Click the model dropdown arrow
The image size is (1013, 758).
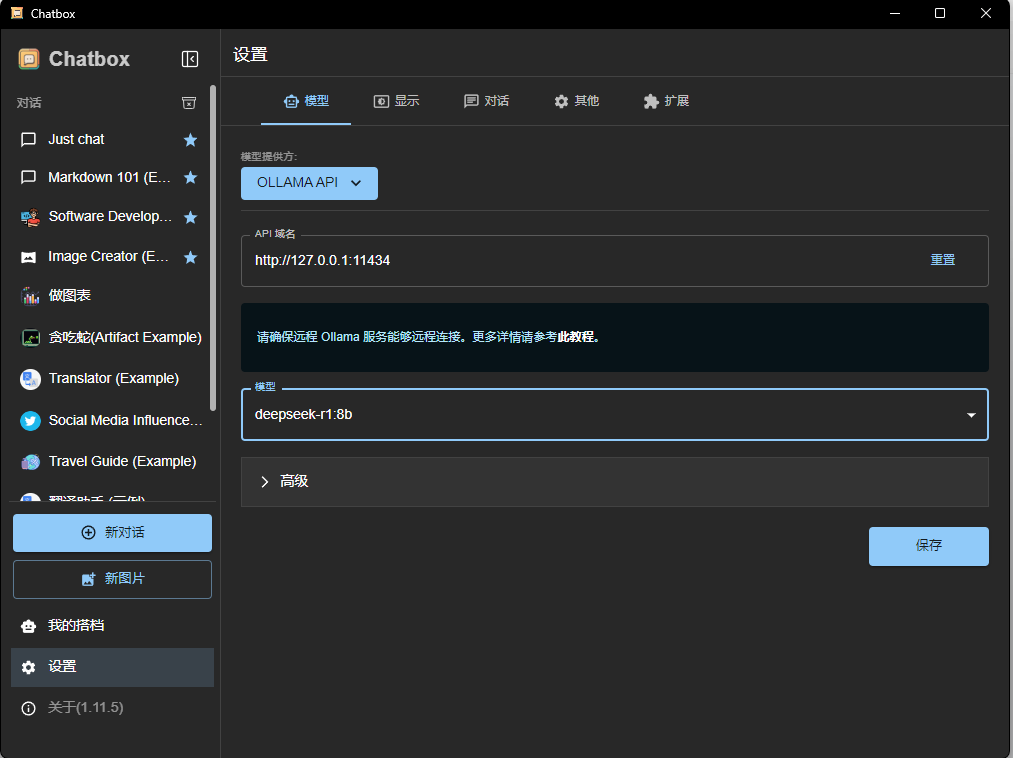tap(971, 415)
